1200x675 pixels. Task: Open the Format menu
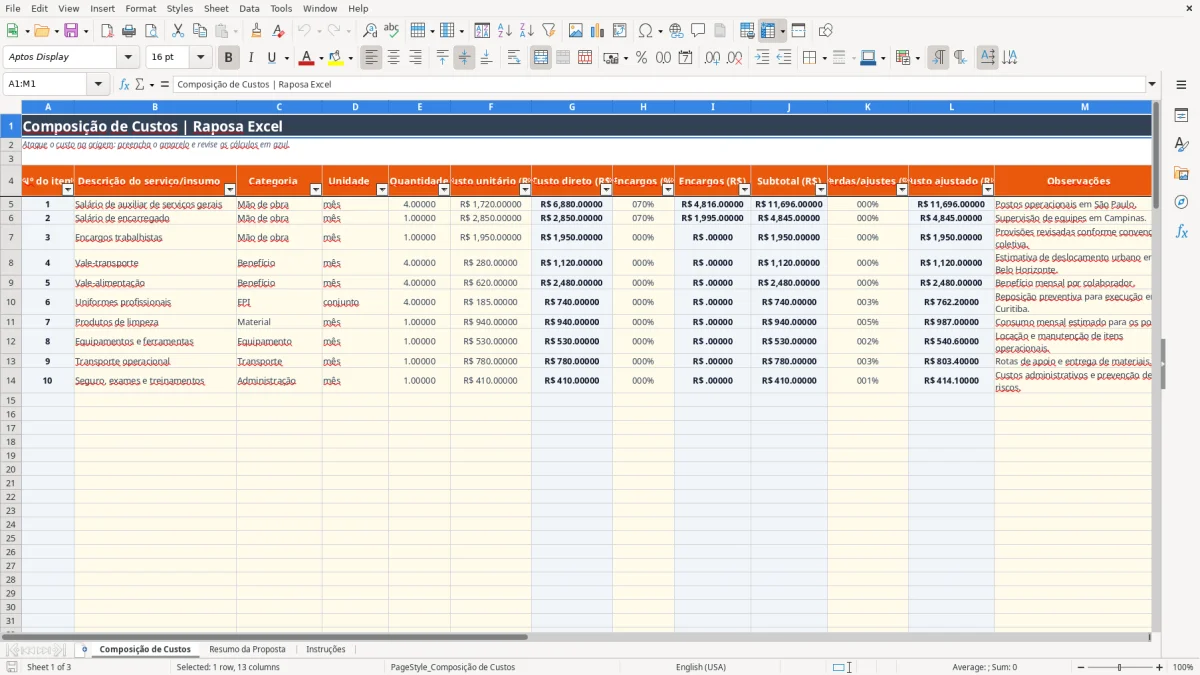141,8
